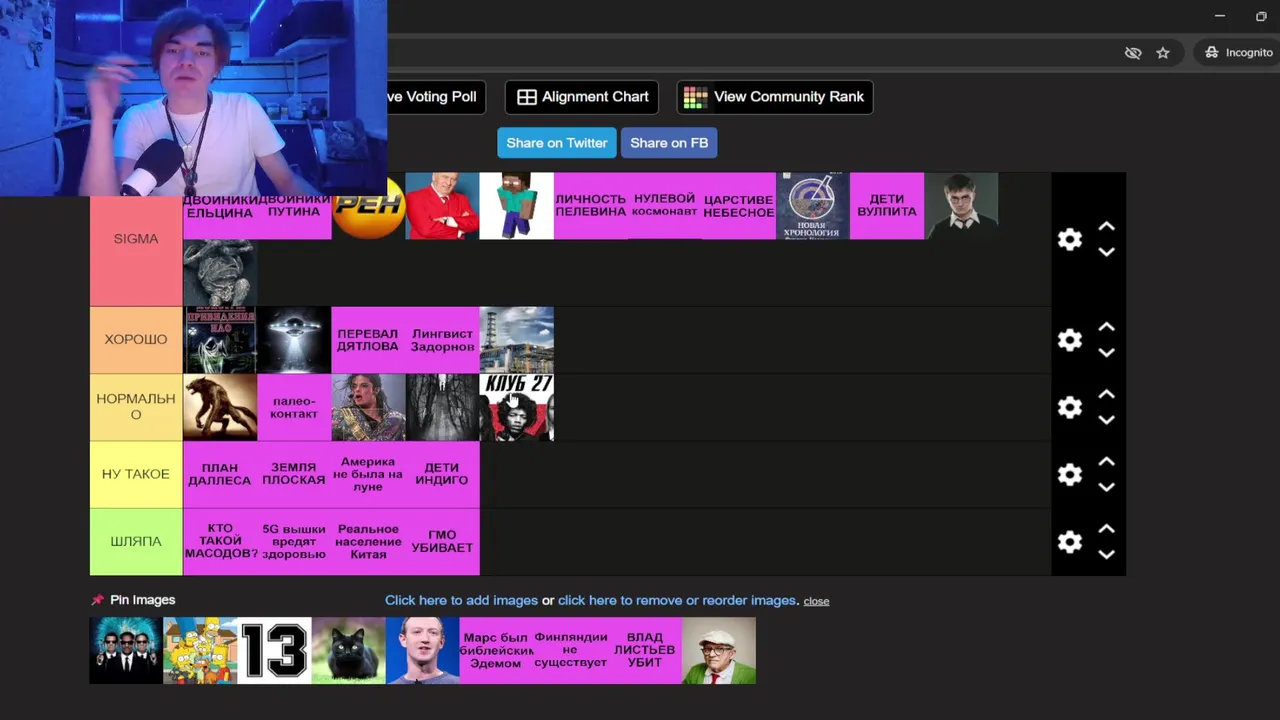The image size is (1280, 720).
Task: Select the ГМО УБИВАЕТ tile
Action: (x=442, y=542)
